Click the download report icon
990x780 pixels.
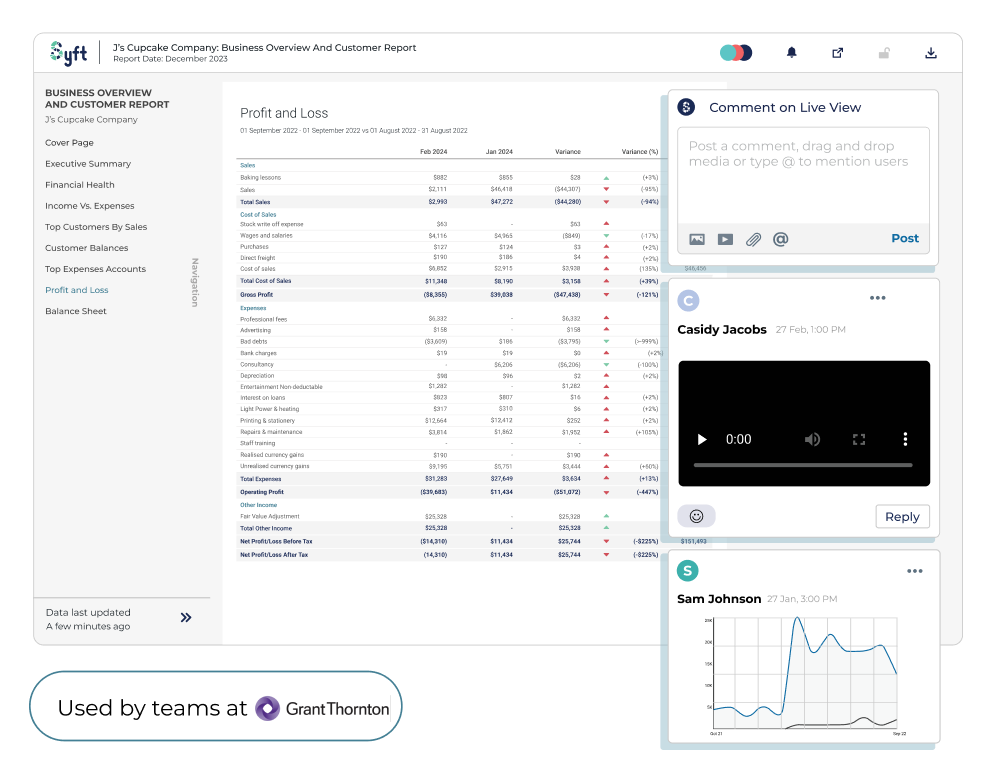tap(930, 53)
